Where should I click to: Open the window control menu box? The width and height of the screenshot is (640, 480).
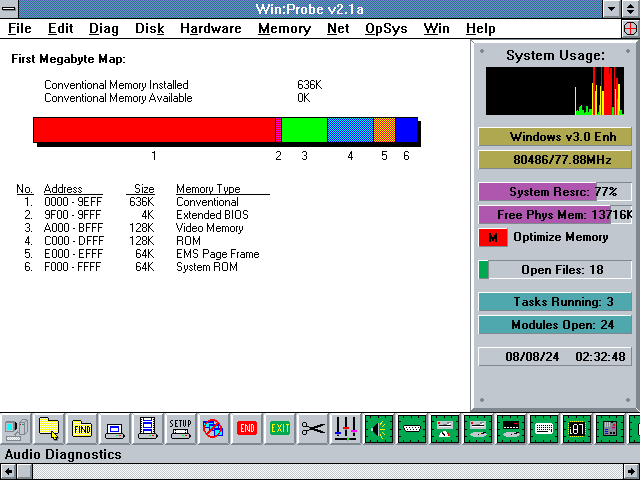9,9
